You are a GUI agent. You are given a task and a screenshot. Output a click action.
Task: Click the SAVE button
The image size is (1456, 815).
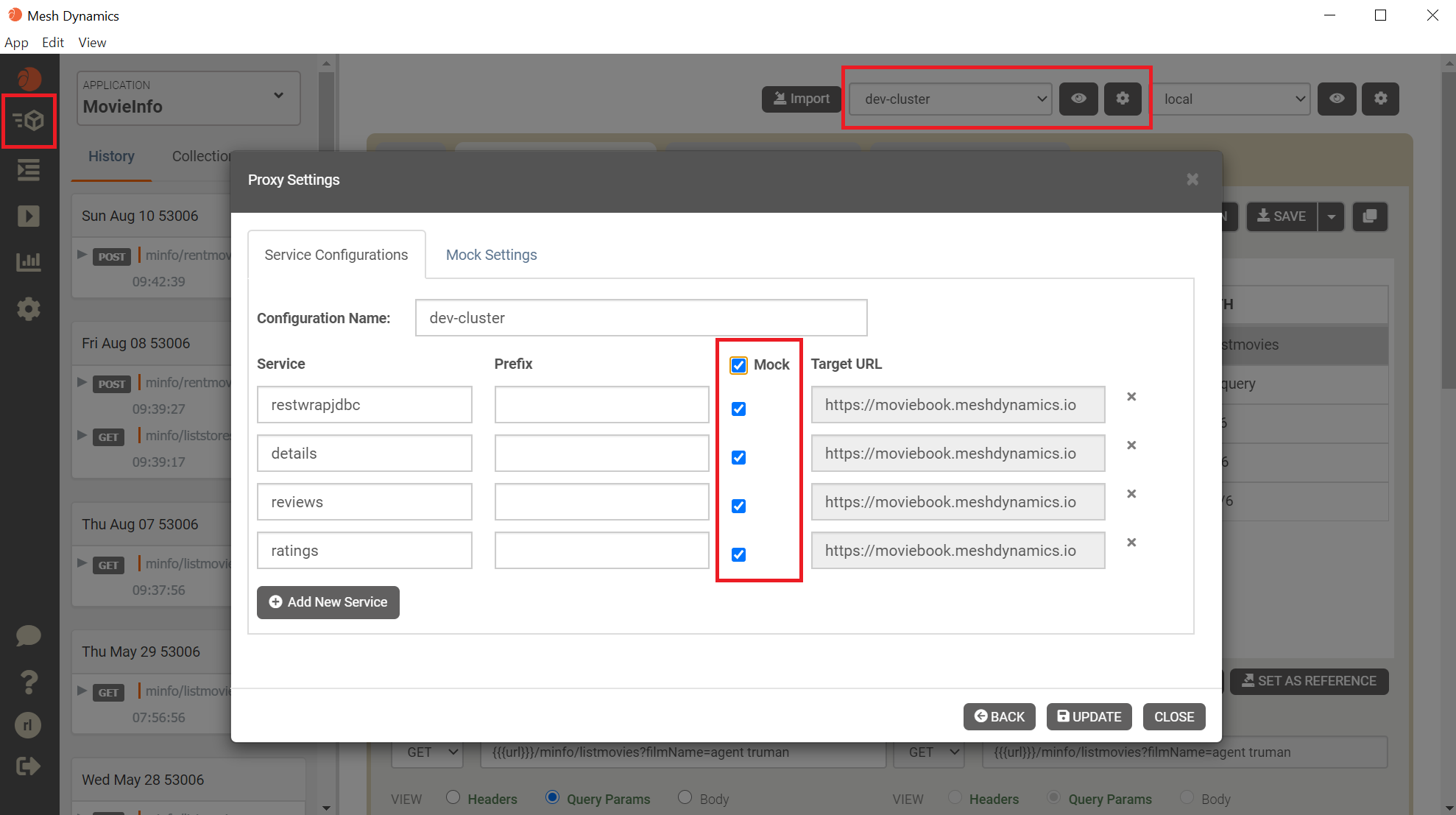(1282, 216)
